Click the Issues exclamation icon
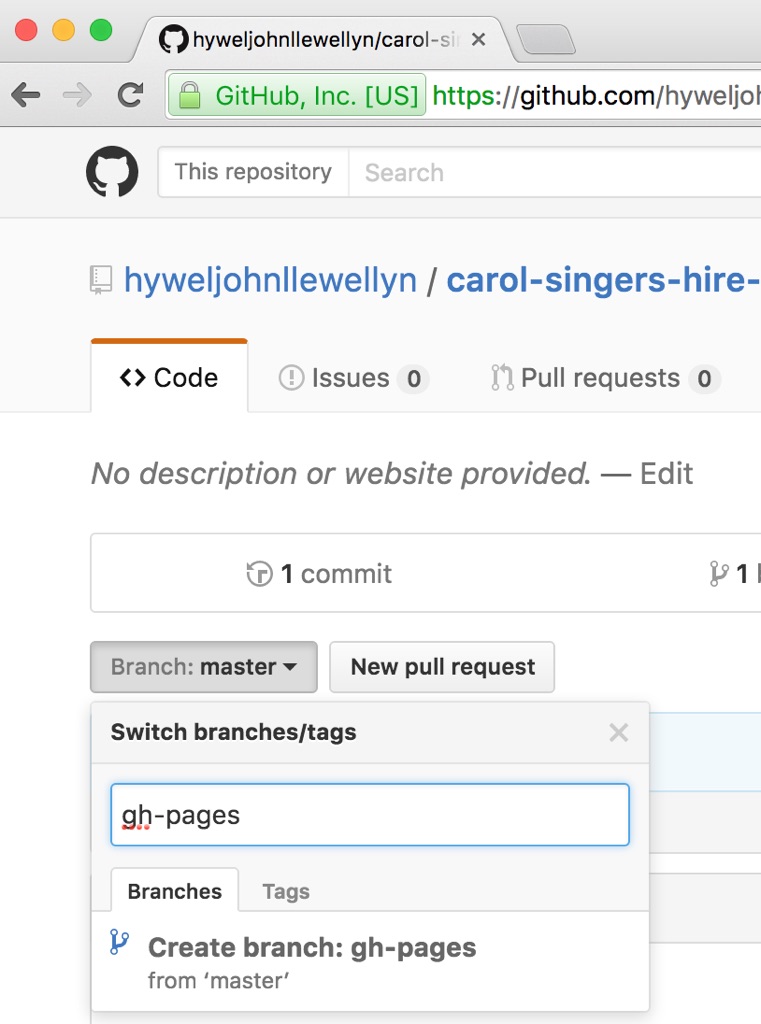Screen dimensions: 761x1024 click(x=291, y=377)
